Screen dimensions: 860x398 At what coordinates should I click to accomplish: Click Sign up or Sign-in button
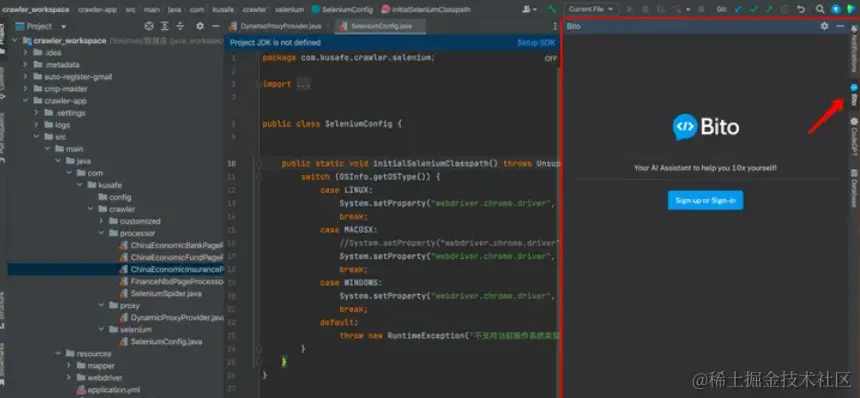pyautogui.click(x=705, y=200)
